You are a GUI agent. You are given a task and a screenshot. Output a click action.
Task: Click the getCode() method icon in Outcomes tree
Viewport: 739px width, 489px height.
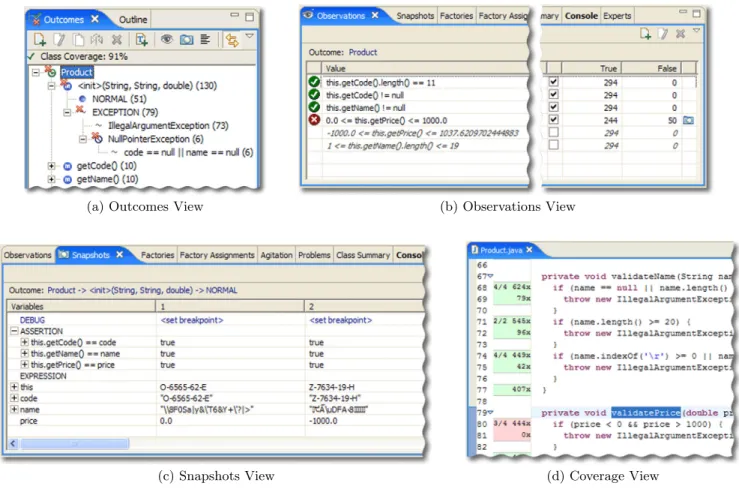[67, 166]
